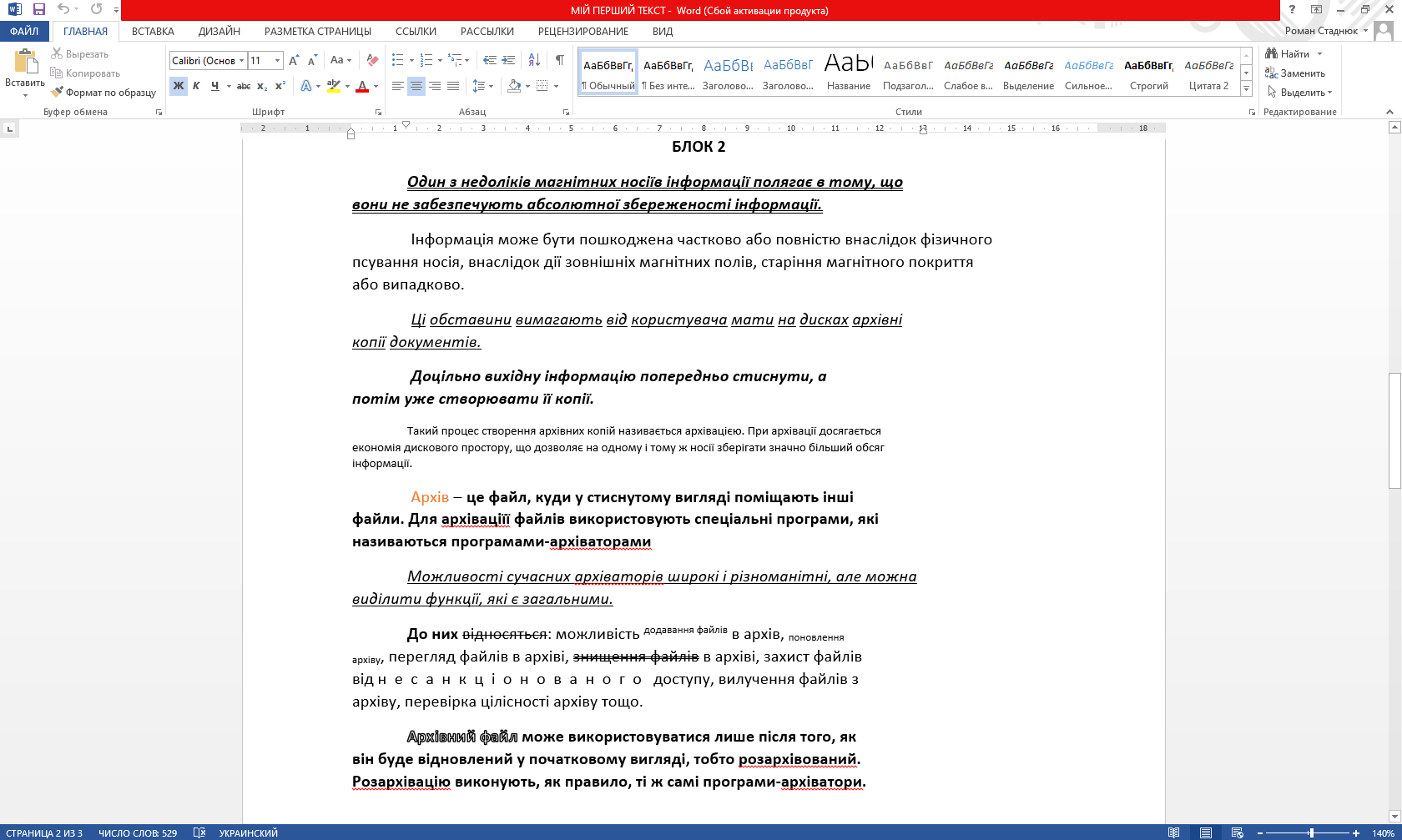This screenshot has width=1402, height=840.
Task: Click the vertical scrollbar thumb
Action: coord(1394,430)
